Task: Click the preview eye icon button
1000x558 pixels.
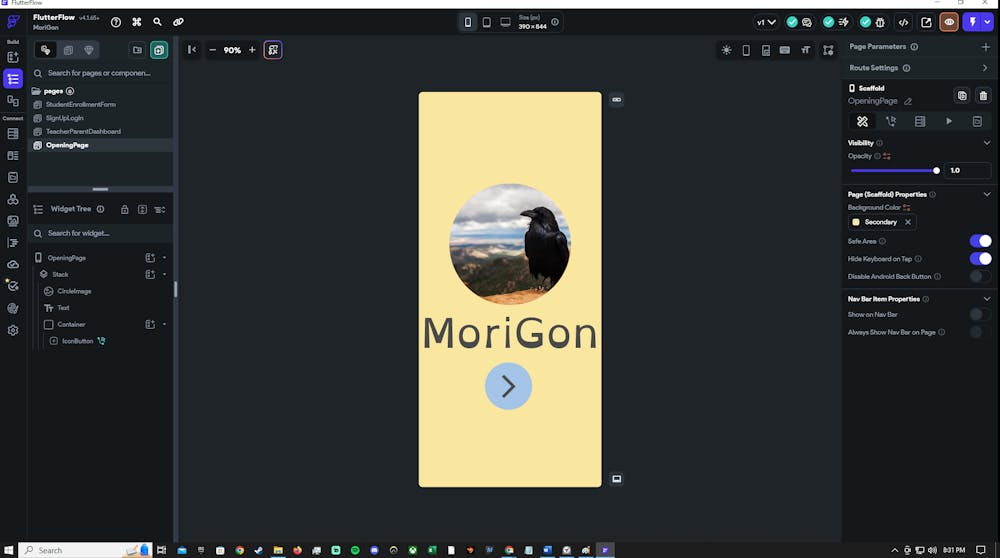Action: pyautogui.click(x=949, y=22)
